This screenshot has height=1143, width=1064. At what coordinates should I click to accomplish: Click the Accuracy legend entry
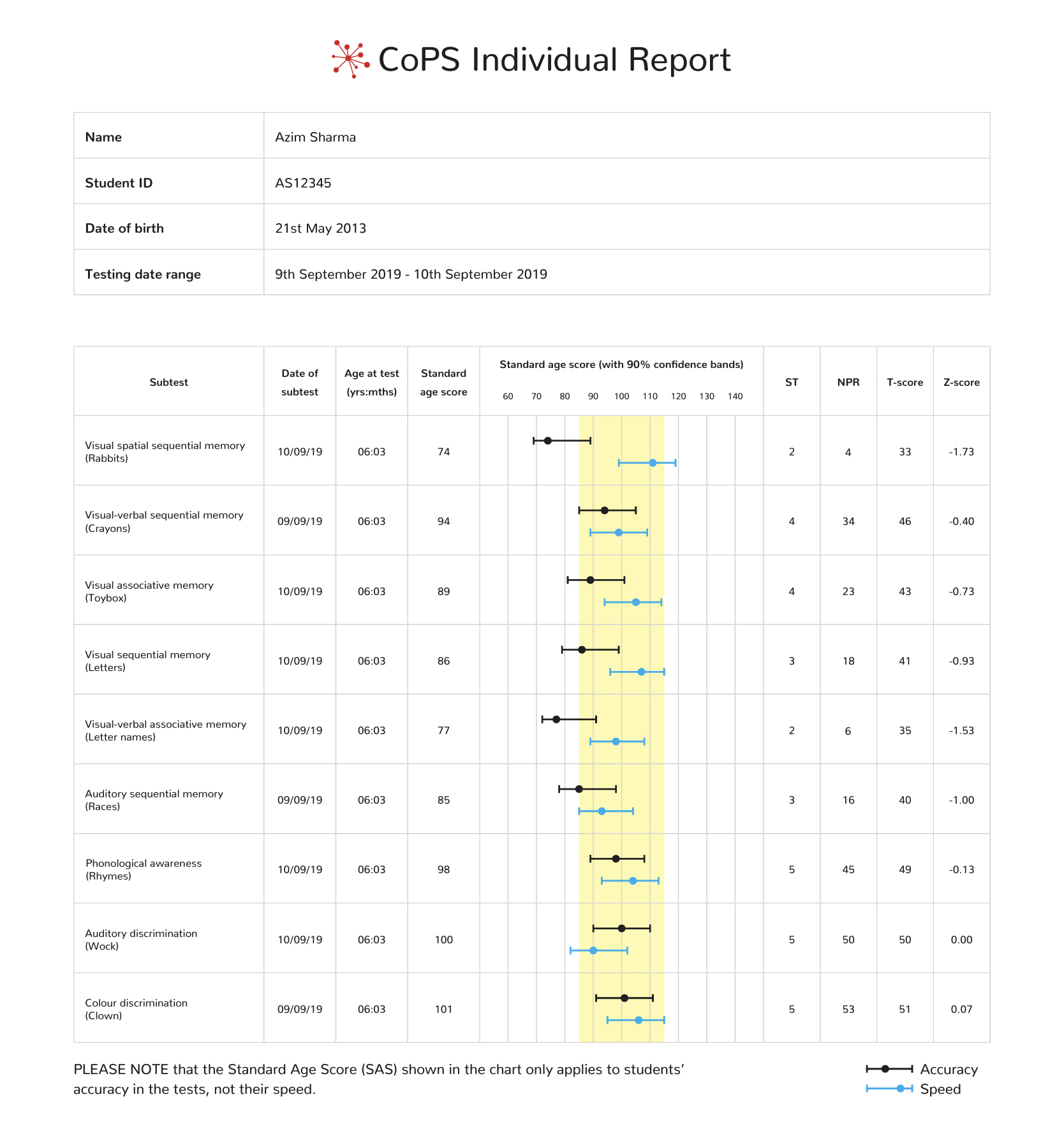click(x=922, y=1069)
